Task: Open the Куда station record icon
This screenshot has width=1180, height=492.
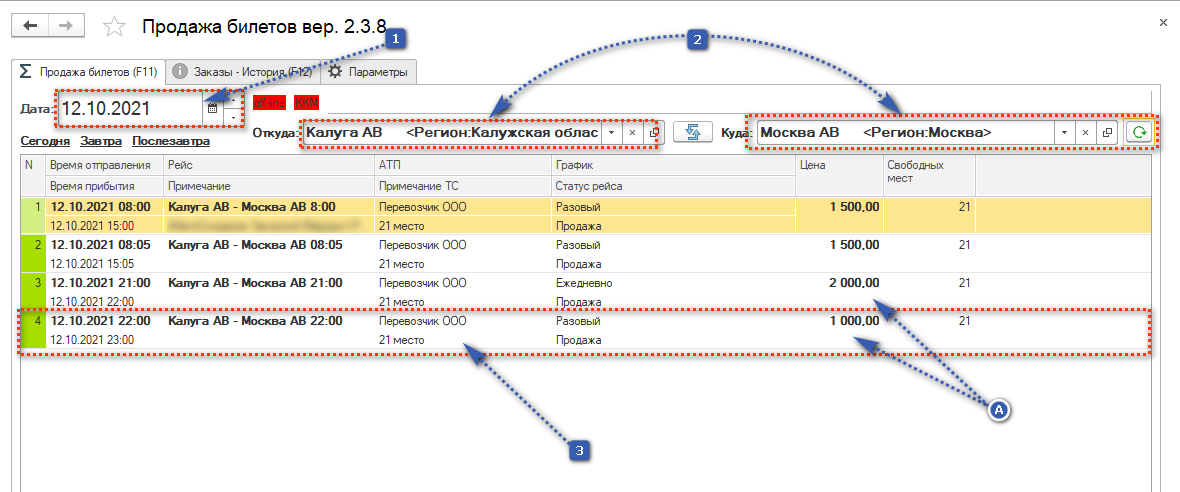Action: point(1106,132)
